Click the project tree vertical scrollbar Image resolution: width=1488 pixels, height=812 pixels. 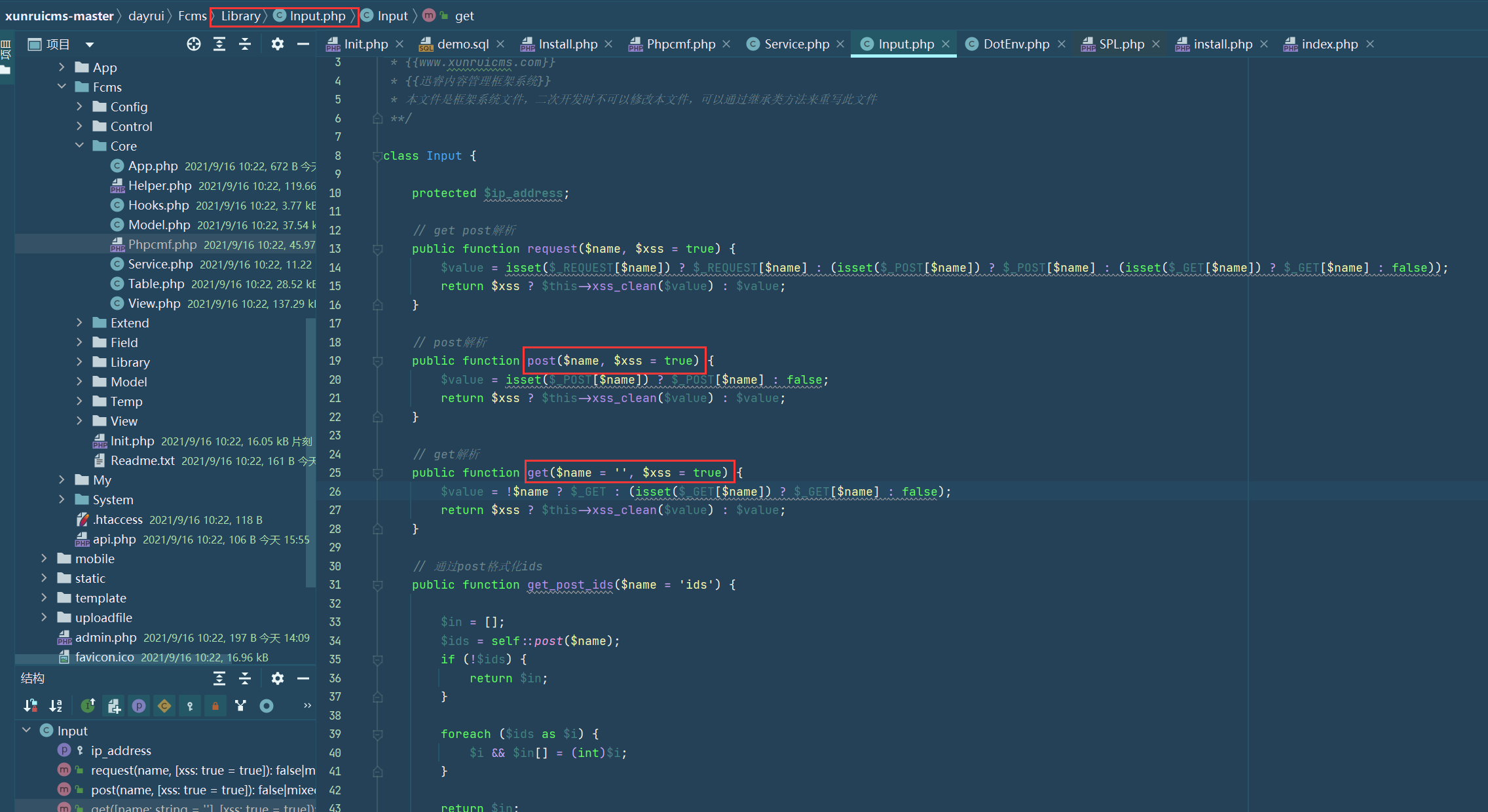[x=310, y=452]
